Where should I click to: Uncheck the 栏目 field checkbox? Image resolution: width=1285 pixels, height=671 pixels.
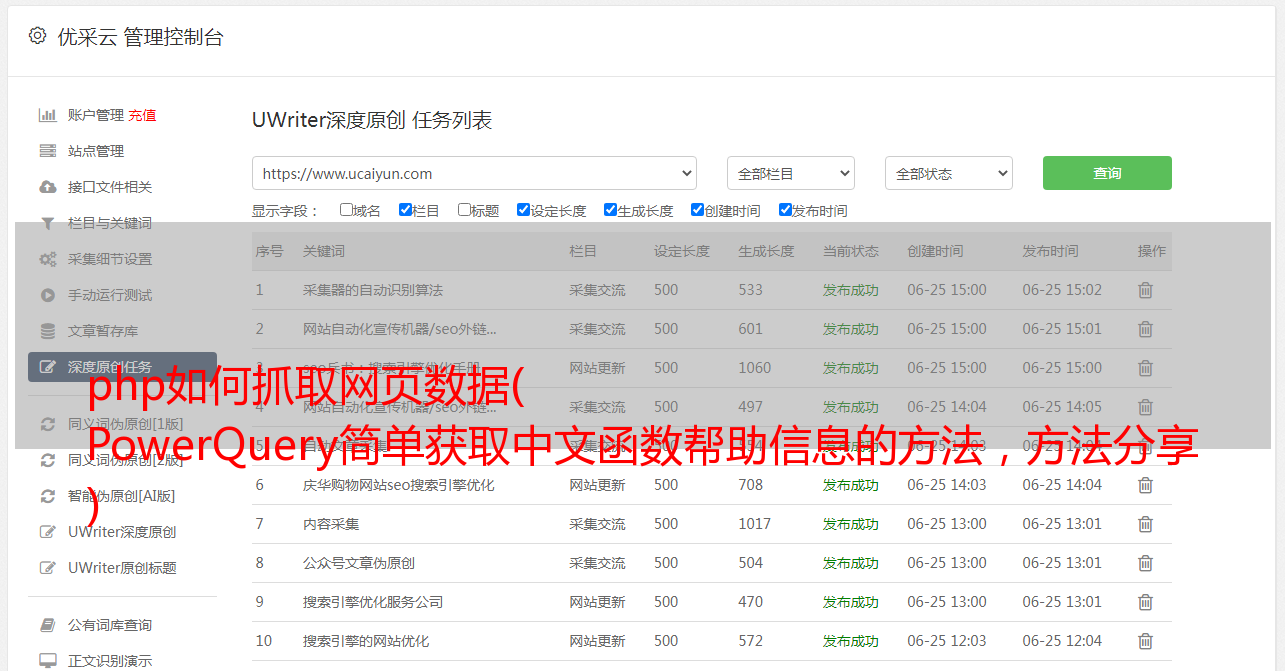tap(405, 210)
